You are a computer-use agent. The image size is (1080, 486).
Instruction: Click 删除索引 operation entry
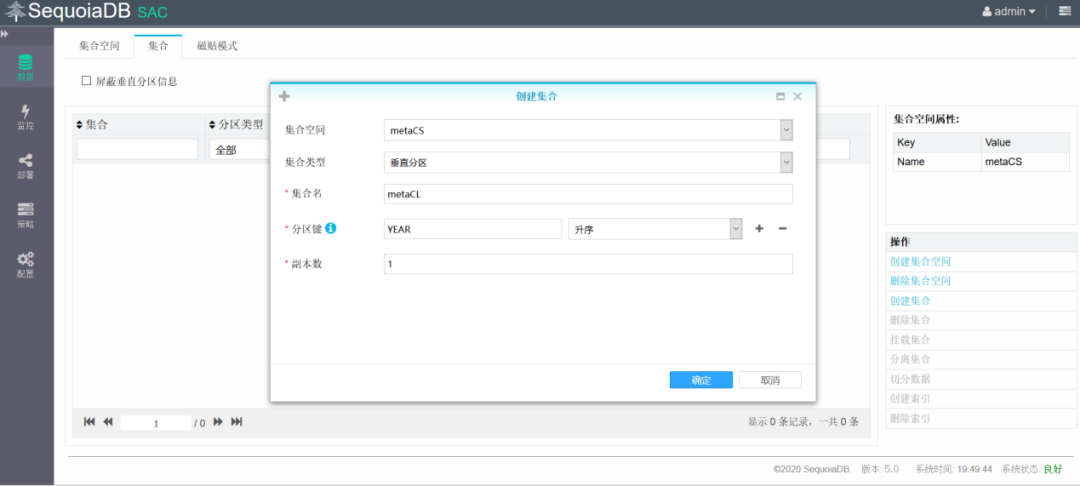click(x=910, y=418)
